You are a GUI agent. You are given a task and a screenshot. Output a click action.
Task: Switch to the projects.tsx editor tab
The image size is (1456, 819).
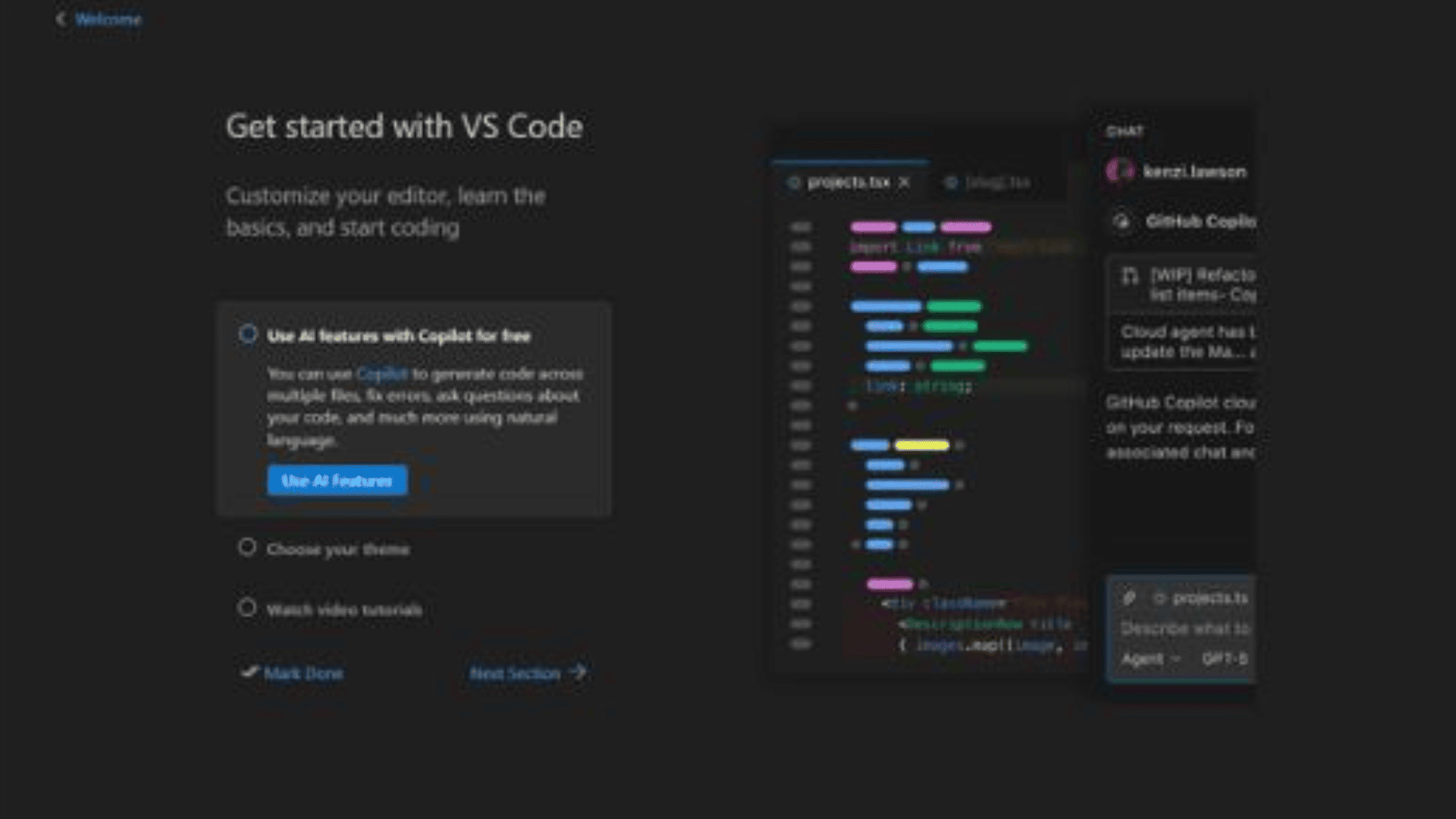pyautogui.click(x=848, y=183)
